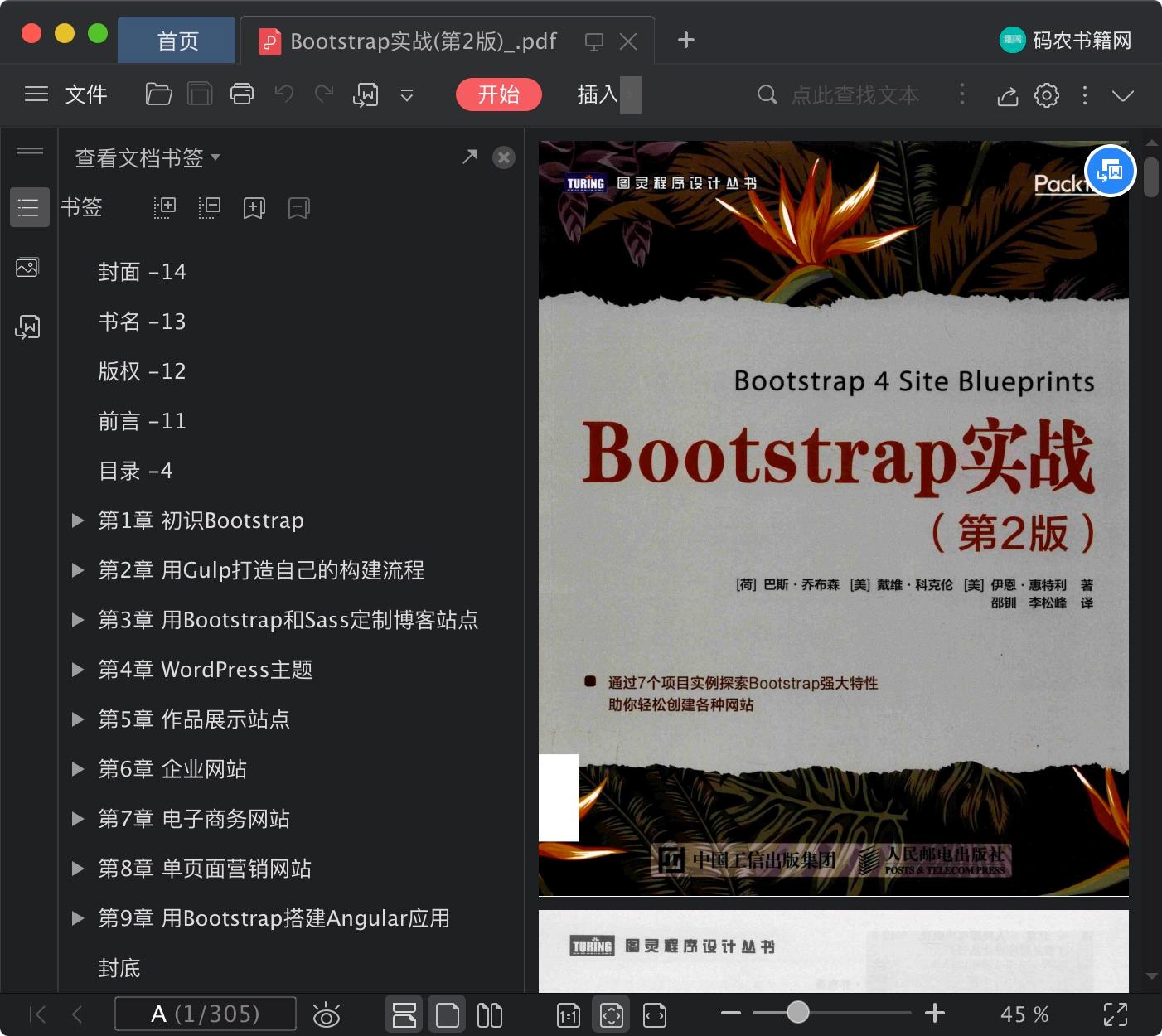The height and width of the screenshot is (1036, 1162).
Task: Toggle continuous scrolling view
Action: [x=404, y=1014]
